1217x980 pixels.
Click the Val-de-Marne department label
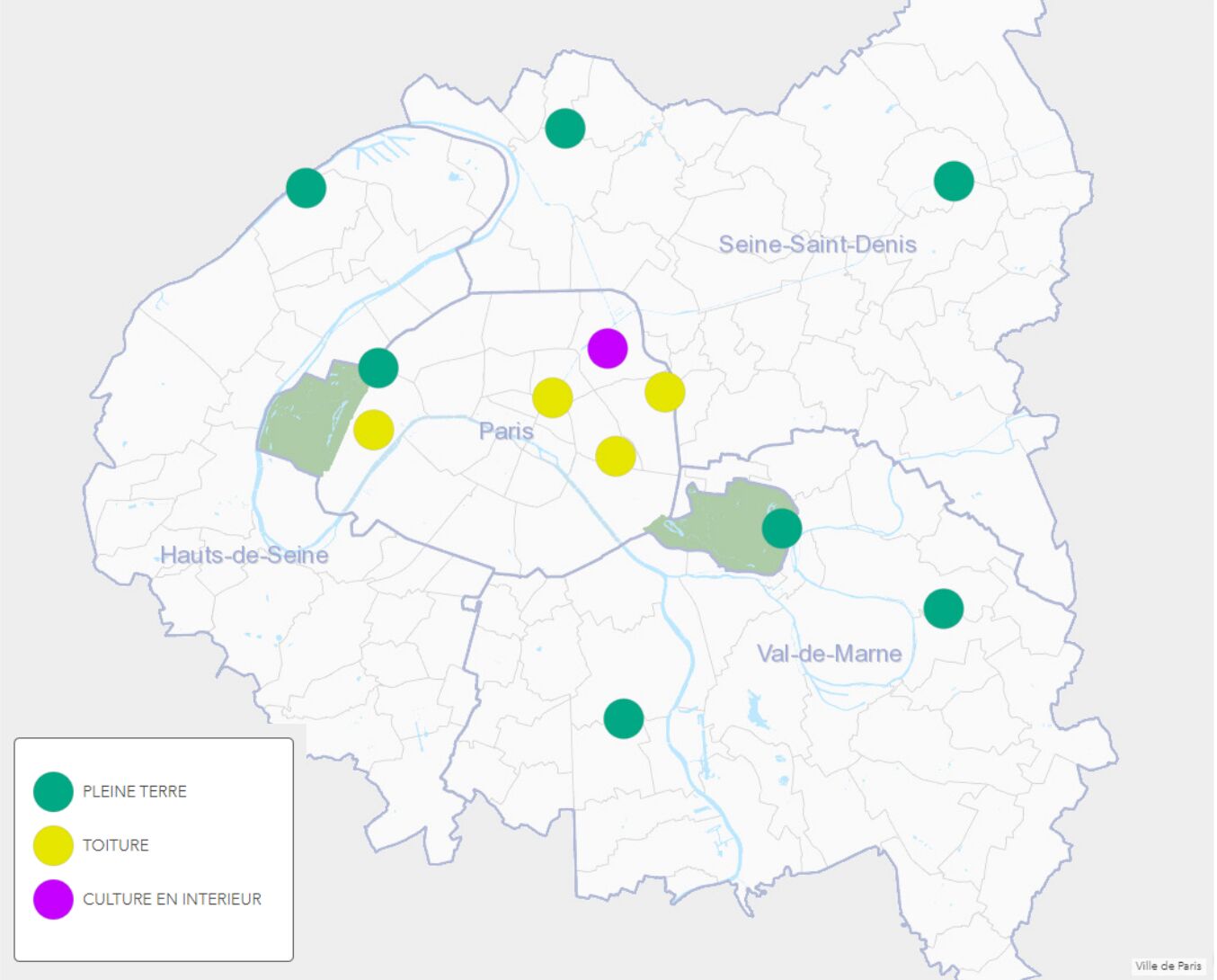829,654
